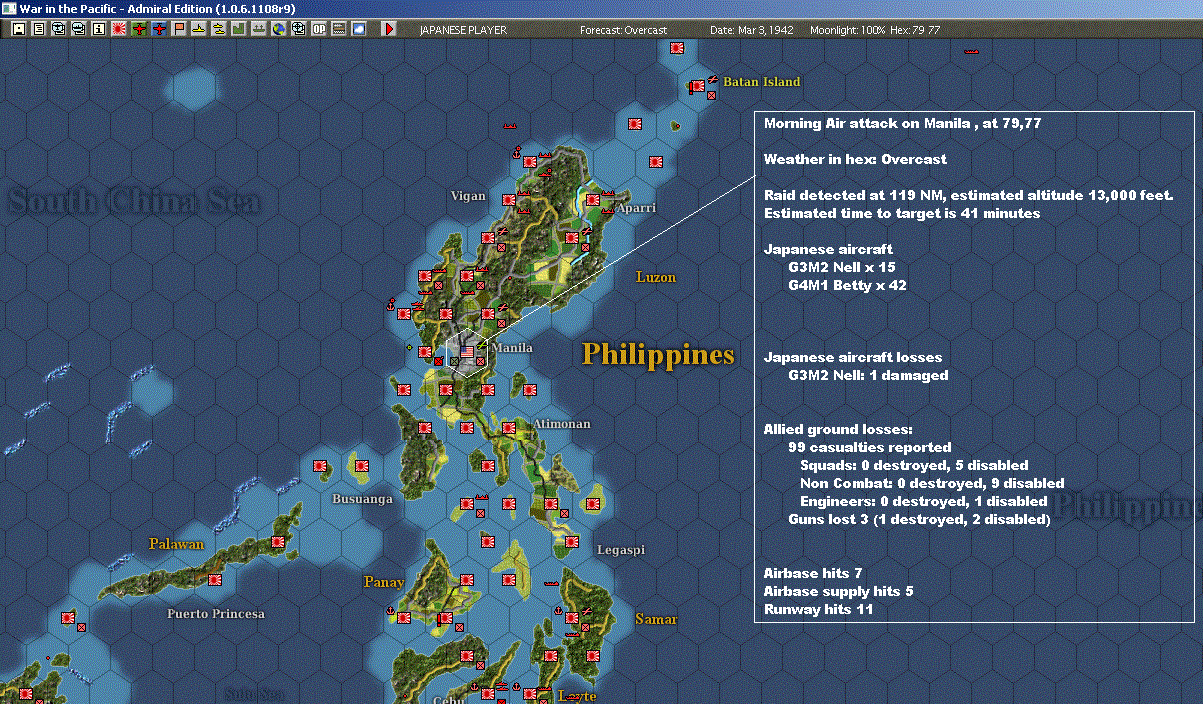
Task: Click the rising sun flag toolbar icon
Action: tap(118, 29)
